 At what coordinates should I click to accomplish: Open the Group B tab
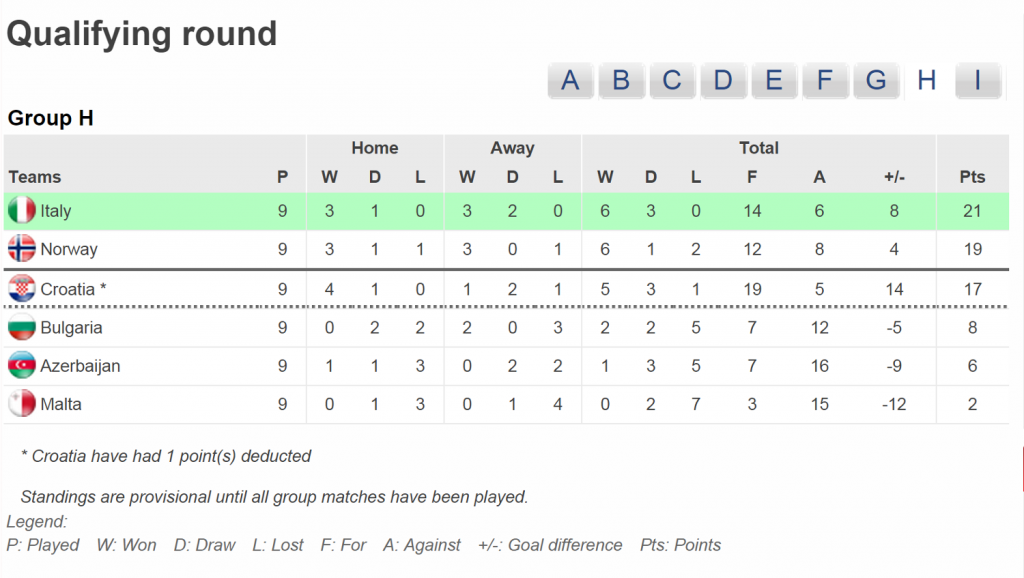point(621,81)
